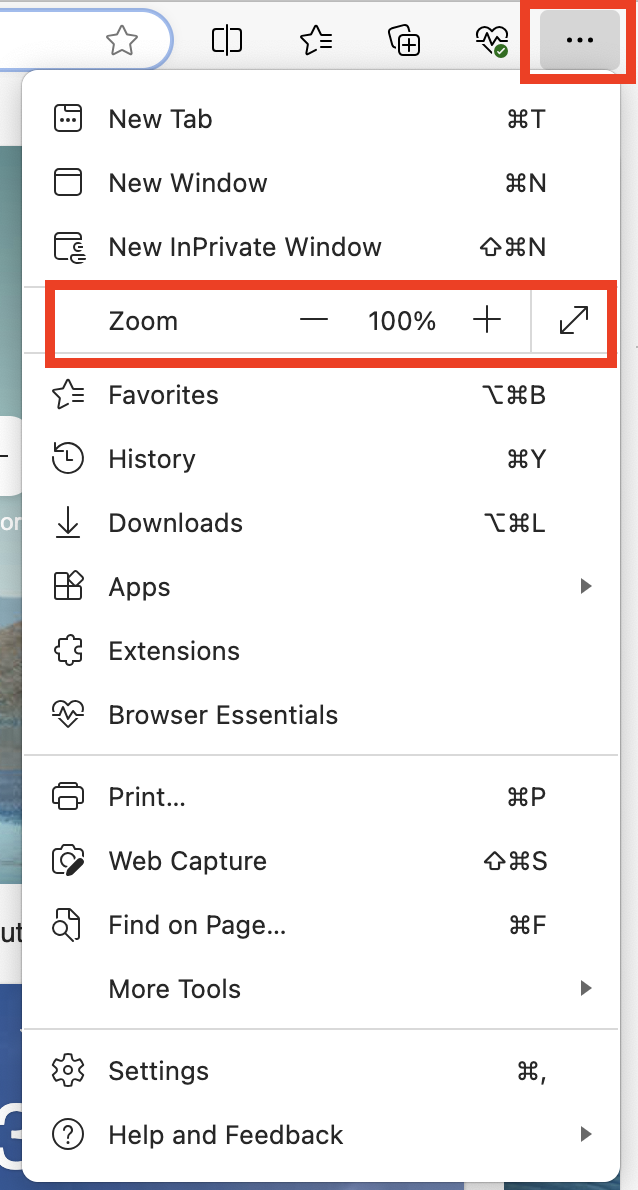This screenshot has width=638, height=1190.
Task: Enter split screen view from the toolbar
Action: tap(227, 41)
